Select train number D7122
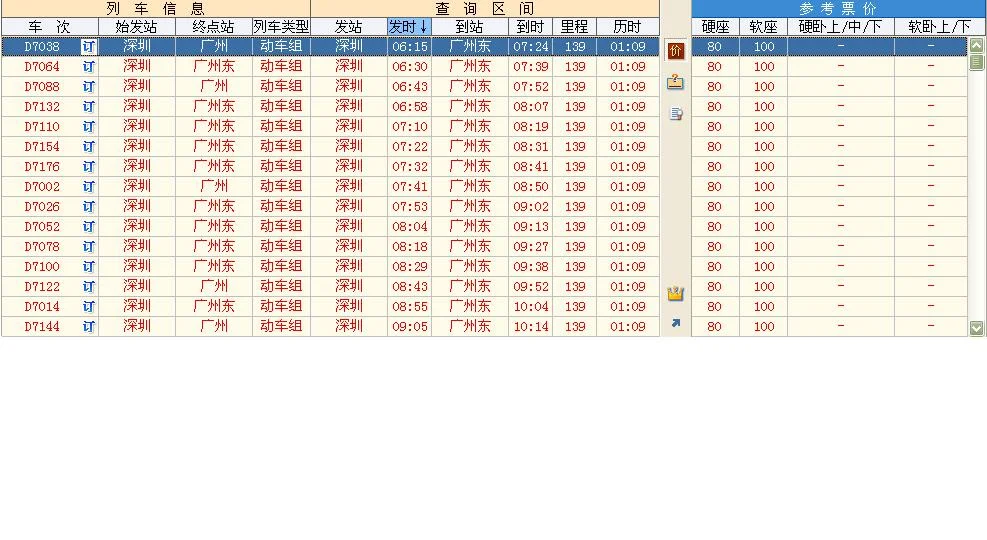This screenshot has height=540, width=987. pyautogui.click(x=42, y=287)
